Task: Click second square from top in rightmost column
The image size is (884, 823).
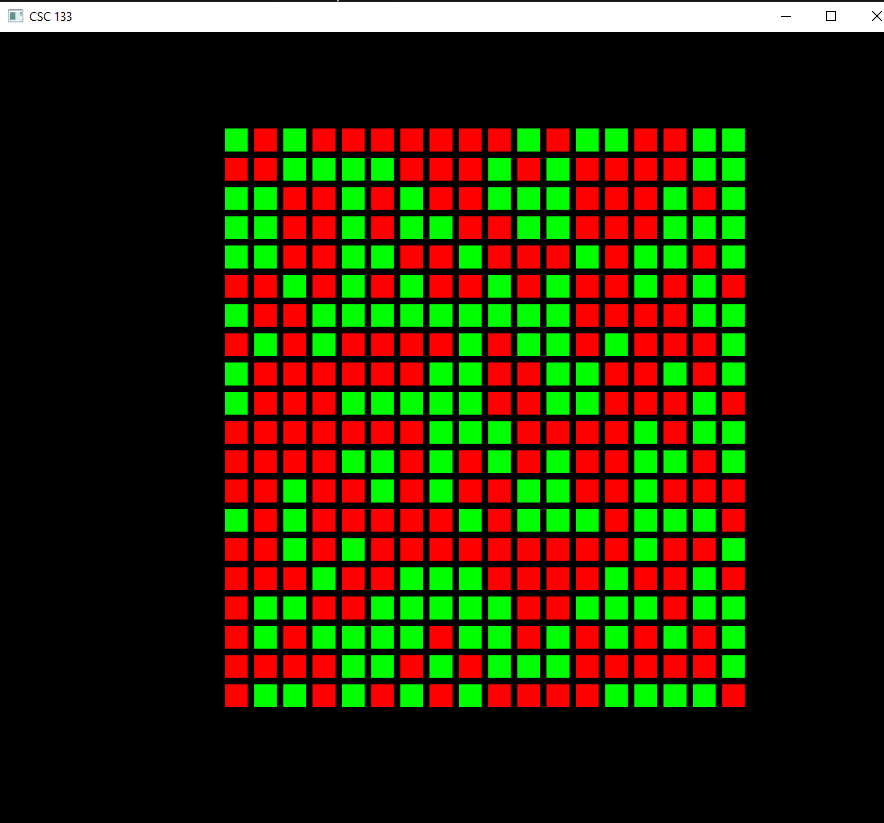Action: coord(734,169)
